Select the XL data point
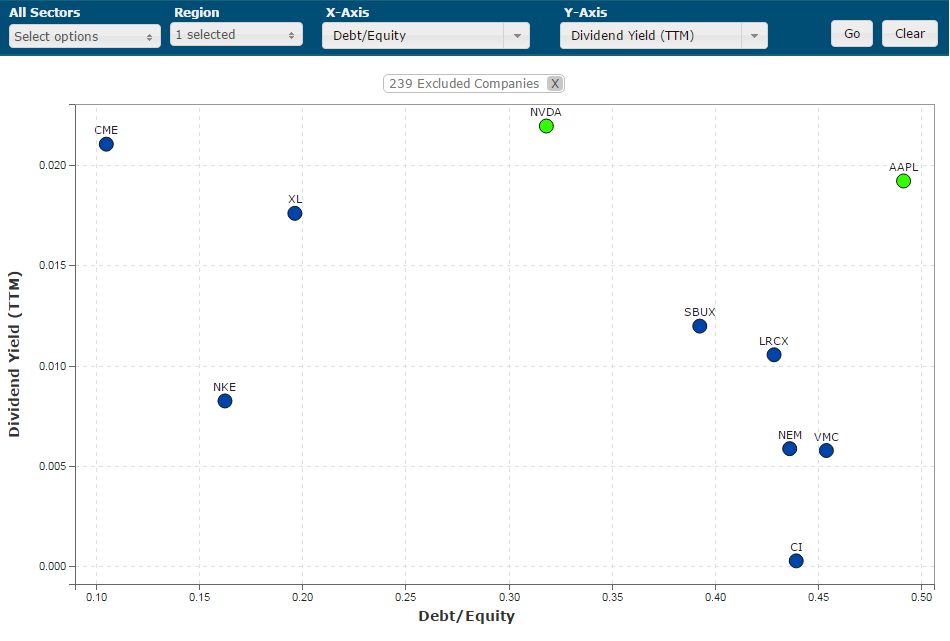 294,213
